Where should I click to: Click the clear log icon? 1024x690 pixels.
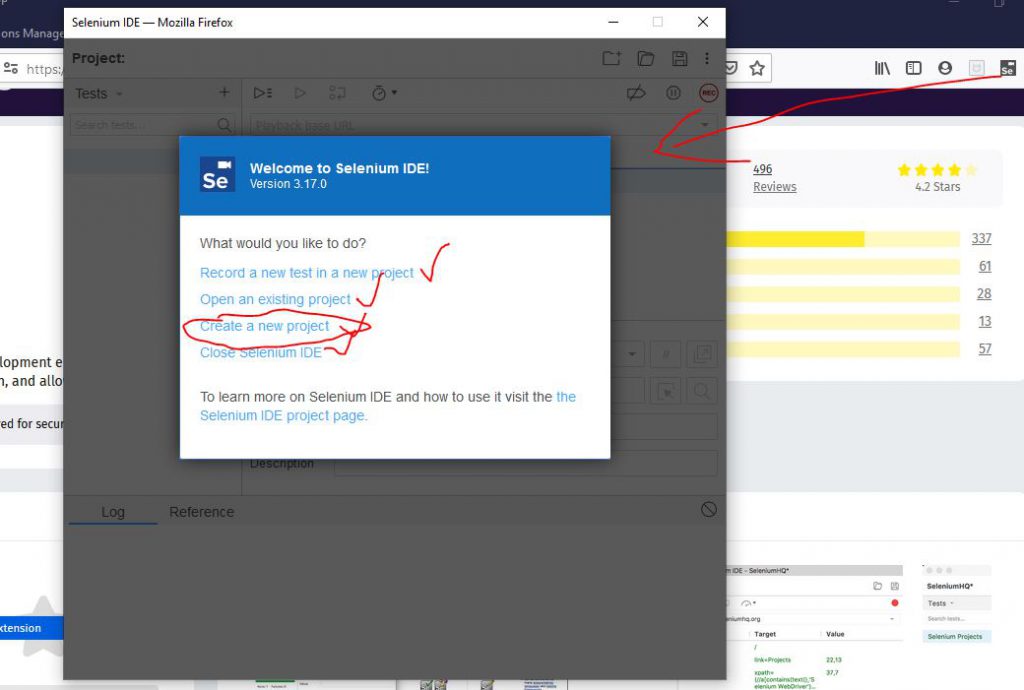[708, 509]
